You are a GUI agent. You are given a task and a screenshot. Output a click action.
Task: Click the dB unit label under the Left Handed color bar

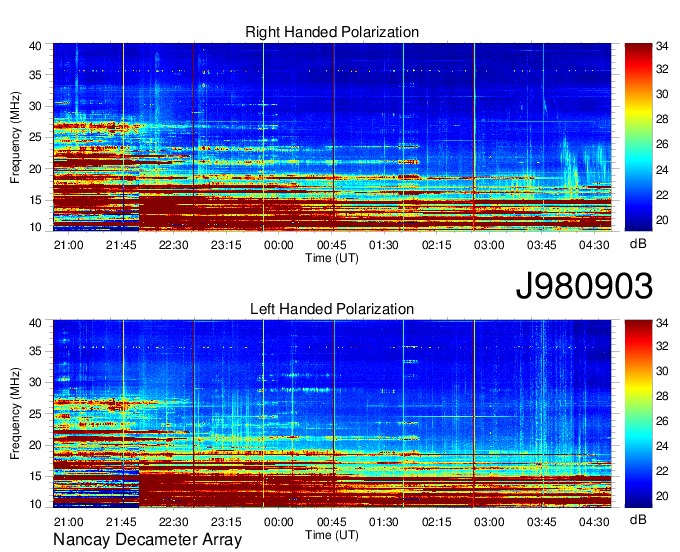pyautogui.click(x=638, y=519)
